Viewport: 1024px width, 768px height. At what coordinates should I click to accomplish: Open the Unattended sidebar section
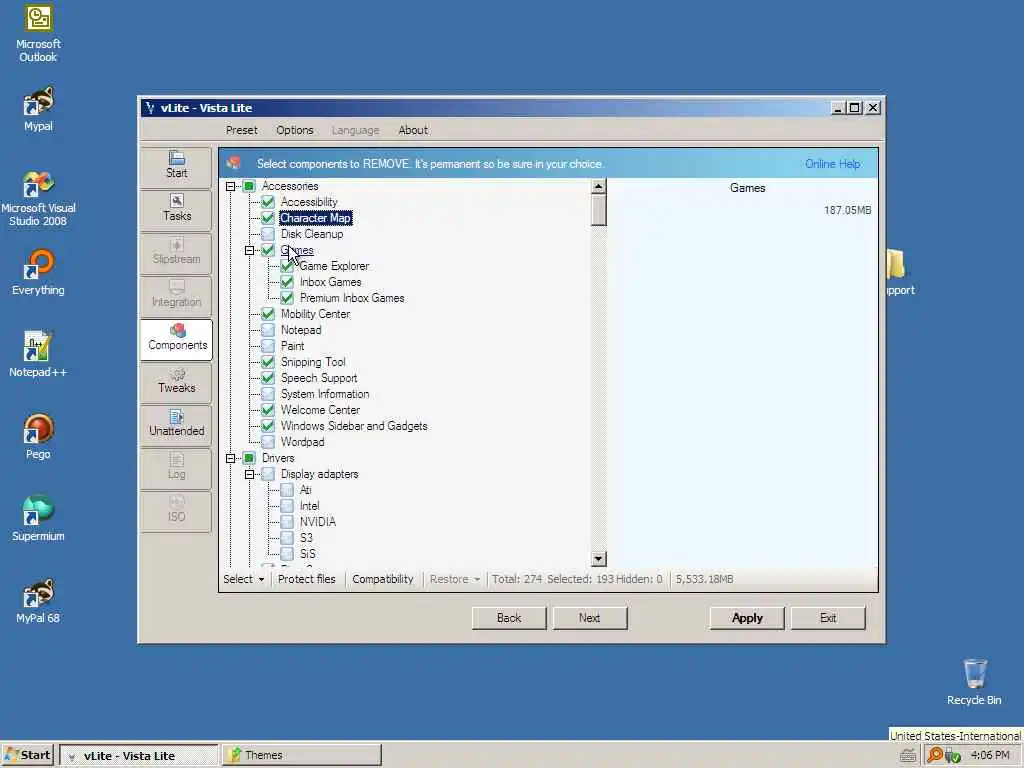(x=176, y=424)
